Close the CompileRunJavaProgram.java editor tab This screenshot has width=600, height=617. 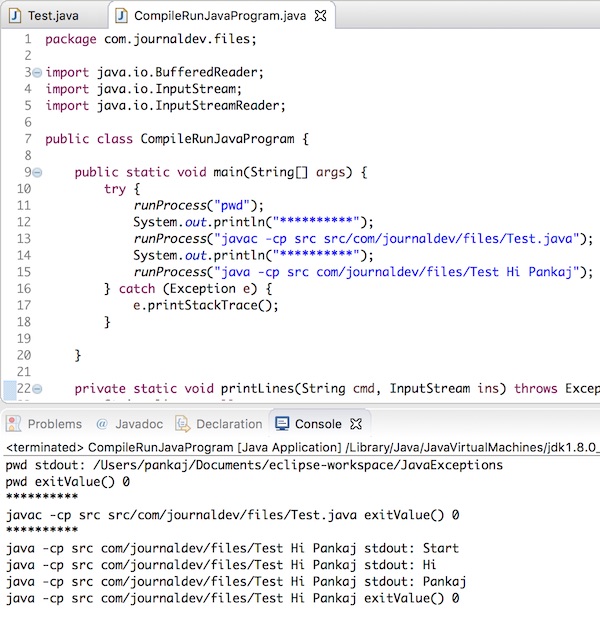pos(321,16)
